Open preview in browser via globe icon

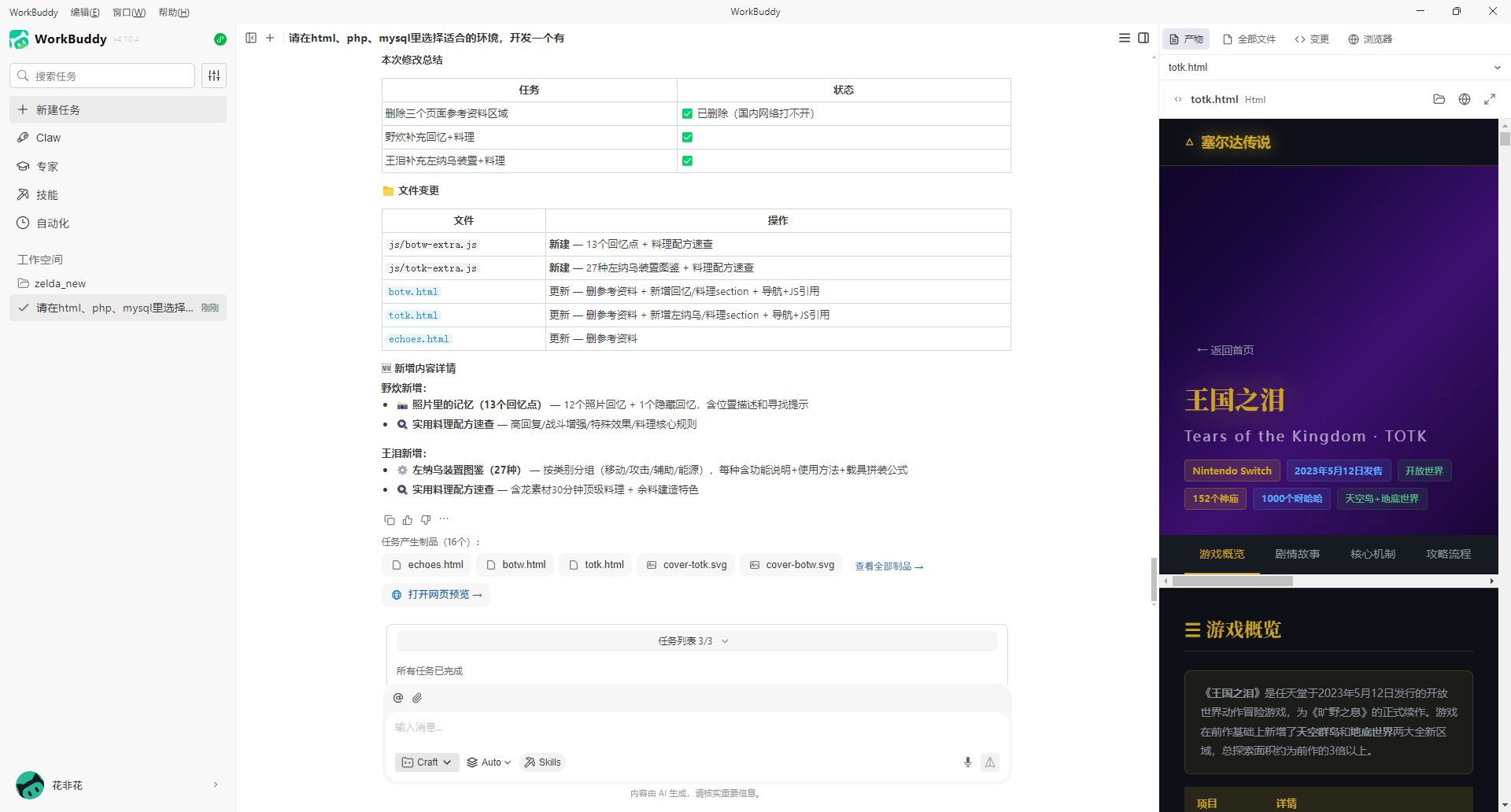(x=1464, y=99)
